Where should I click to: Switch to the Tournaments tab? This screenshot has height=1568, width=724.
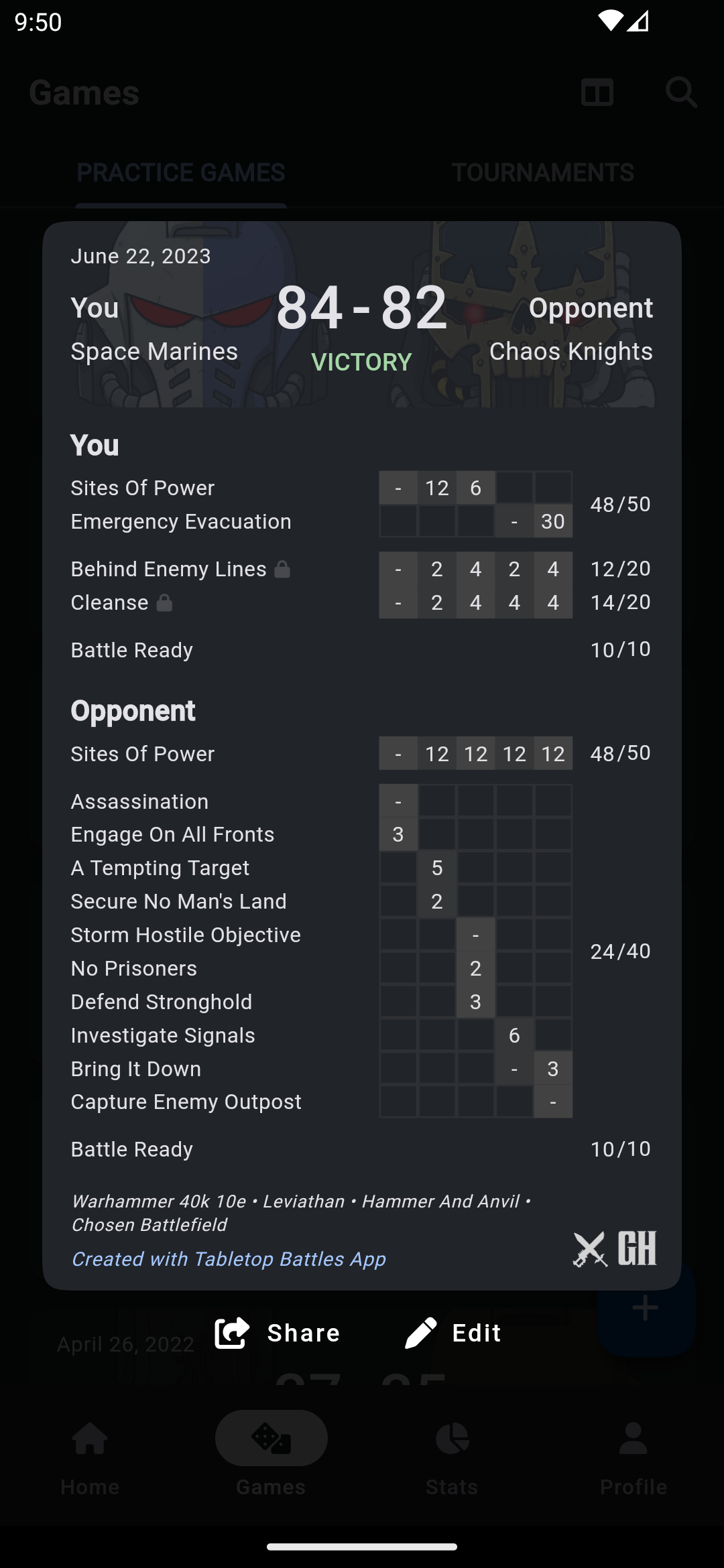[542, 173]
